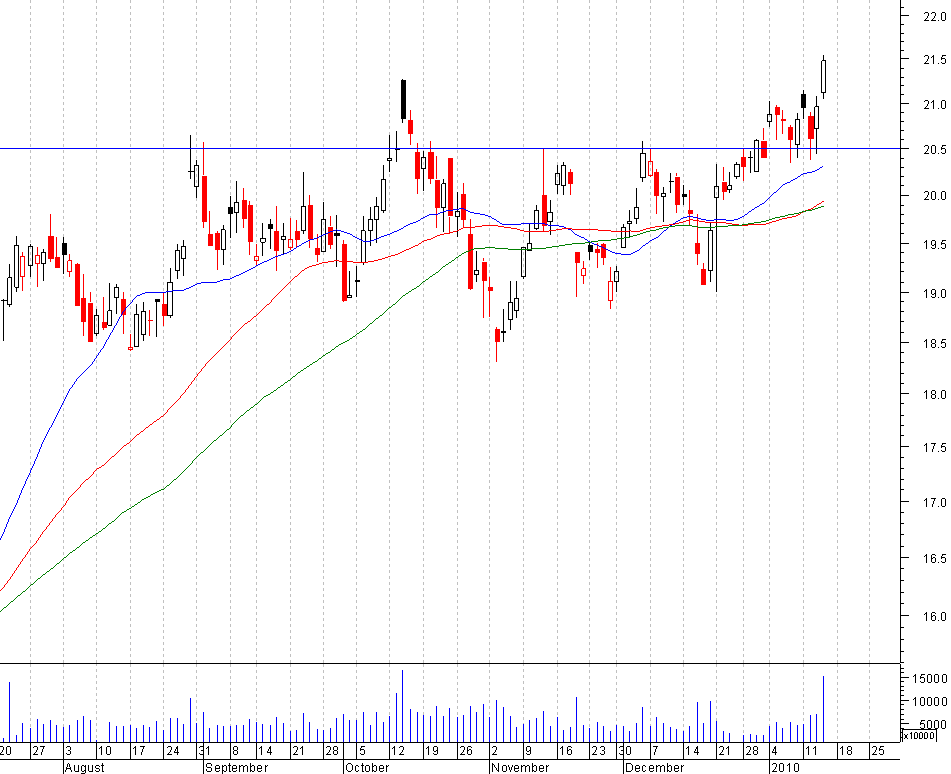The height and width of the screenshot is (774, 951).
Task: Click the 26 date label on time axis
Action: [465, 750]
